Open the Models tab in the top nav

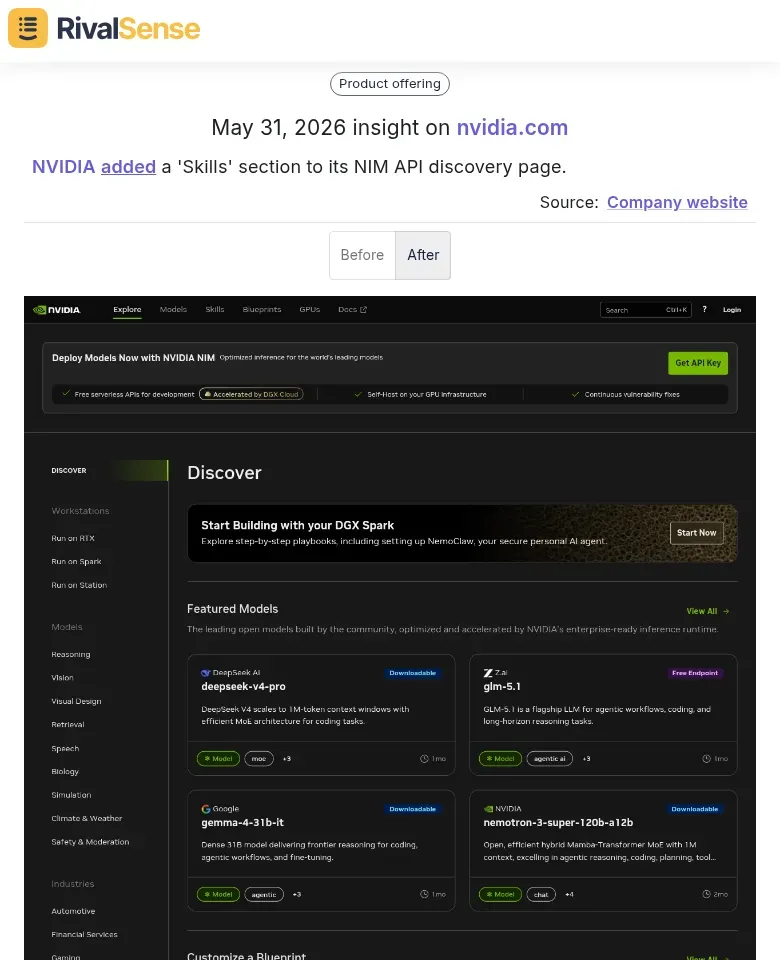click(x=173, y=310)
